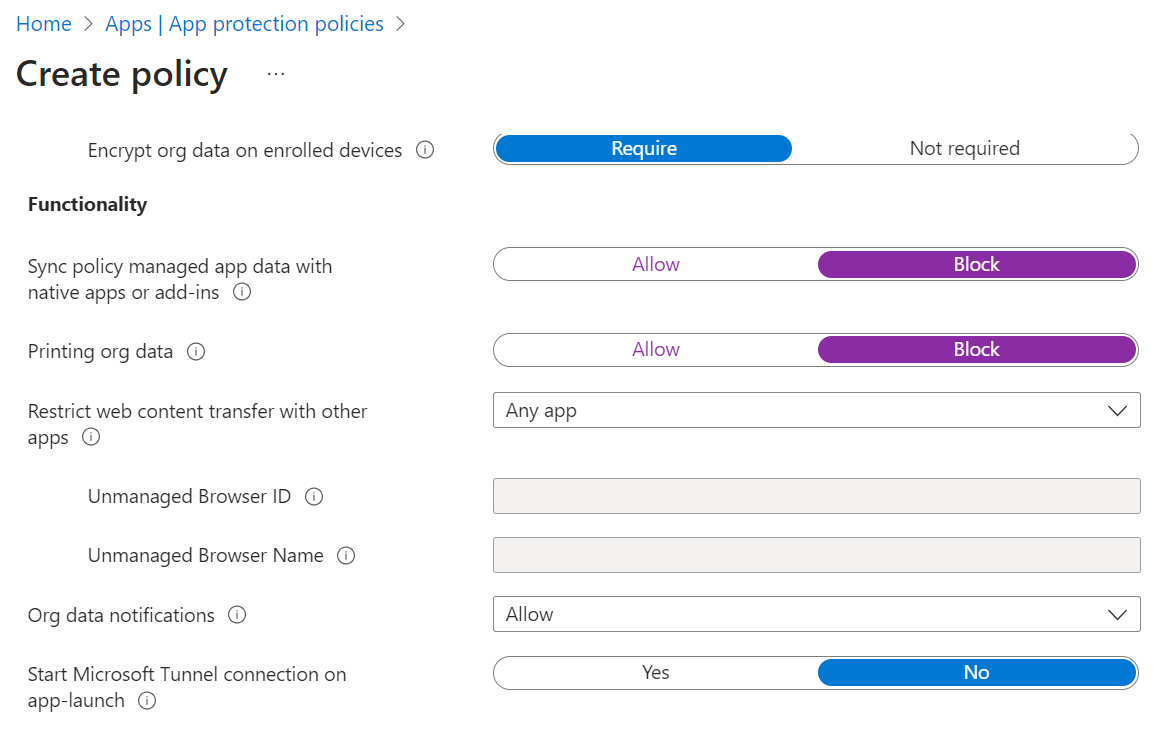This screenshot has height=736, width=1171.
Task: Click the Org data notifications info icon
Action: click(237, 615)
